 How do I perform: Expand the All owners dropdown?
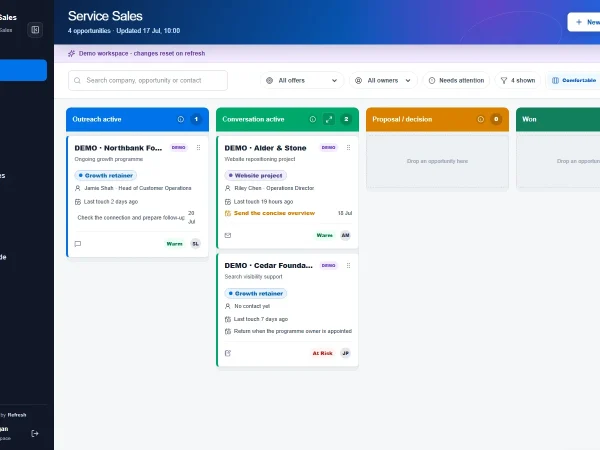click(x=383, y=80)
